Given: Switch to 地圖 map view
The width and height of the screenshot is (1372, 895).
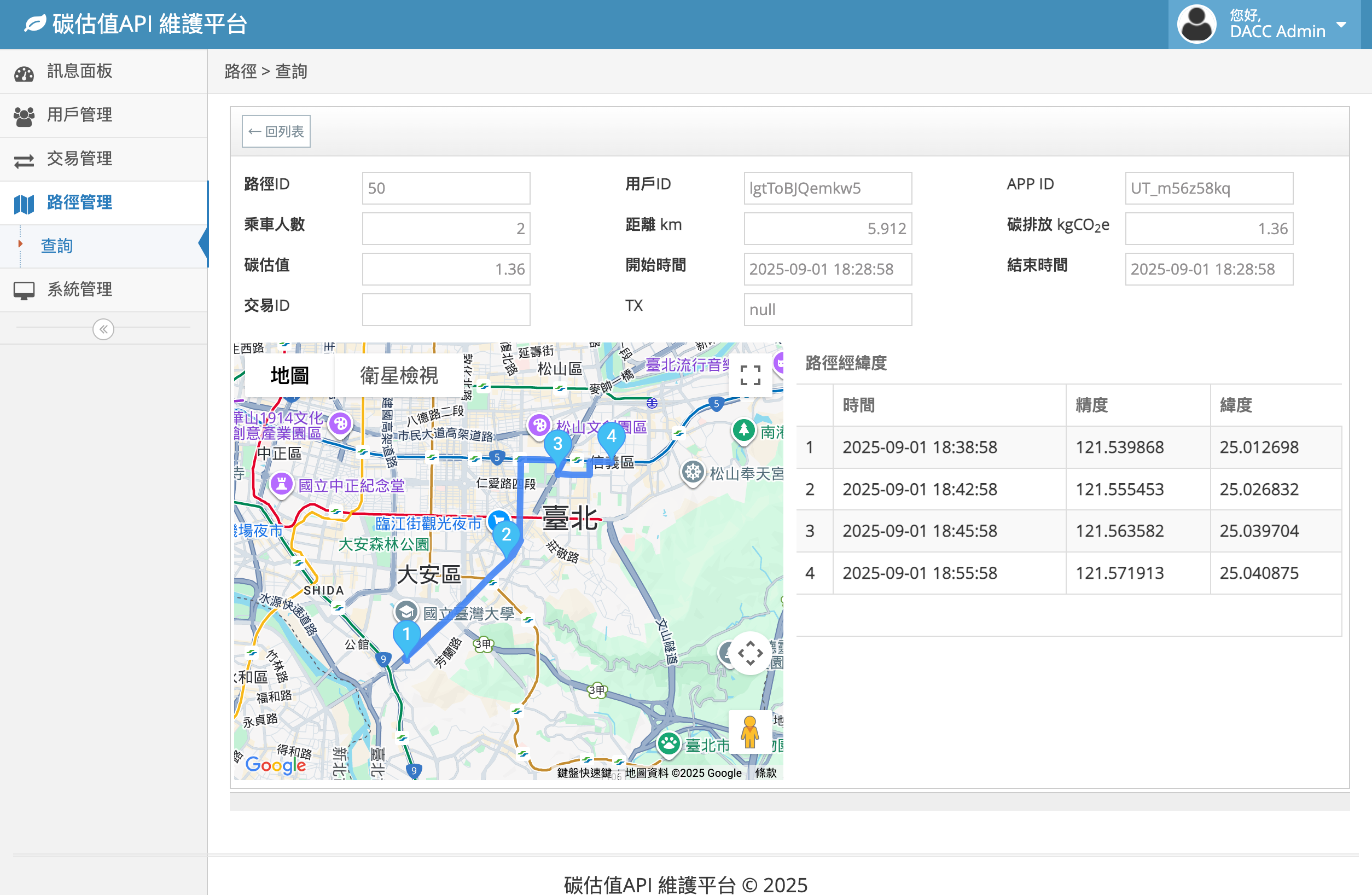Looking at the screenshot, I should pos(289,375).
